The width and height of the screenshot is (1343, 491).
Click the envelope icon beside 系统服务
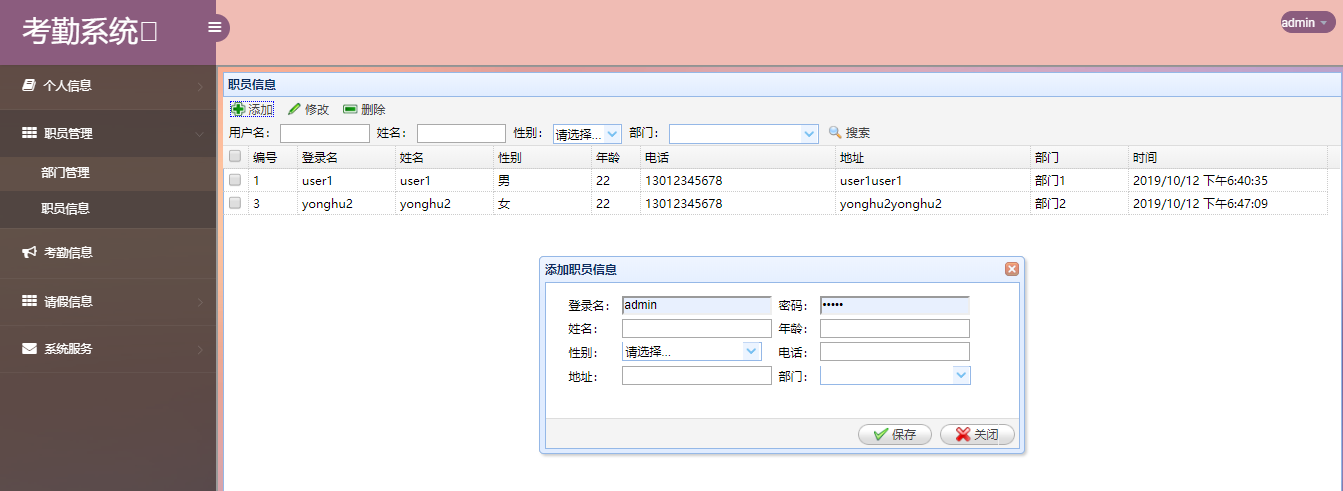[29, 349]
